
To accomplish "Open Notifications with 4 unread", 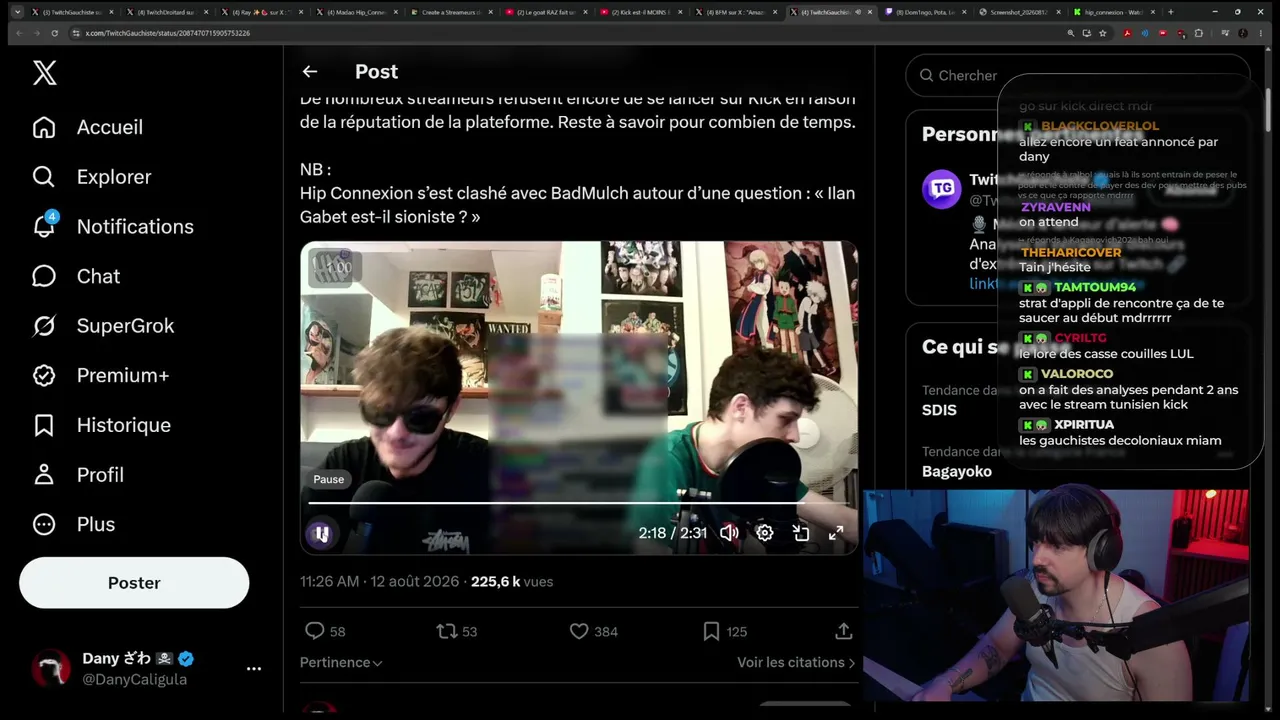I will (113, 226).
